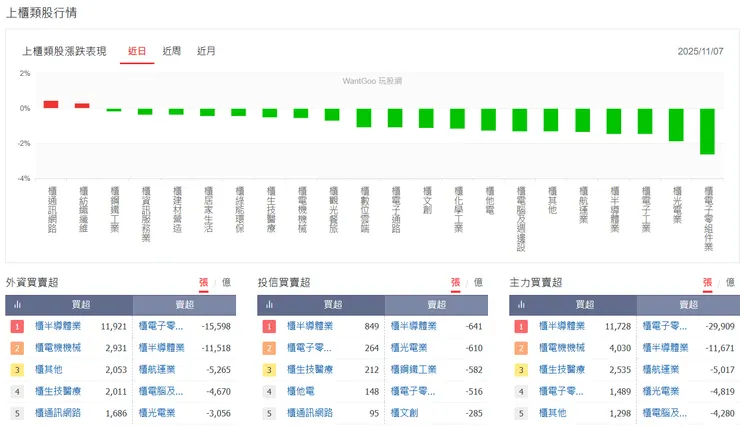Open 櫃半導體業 link beside 11,728 in 主力
Viewport: 740px width, 427px height.
562,326
